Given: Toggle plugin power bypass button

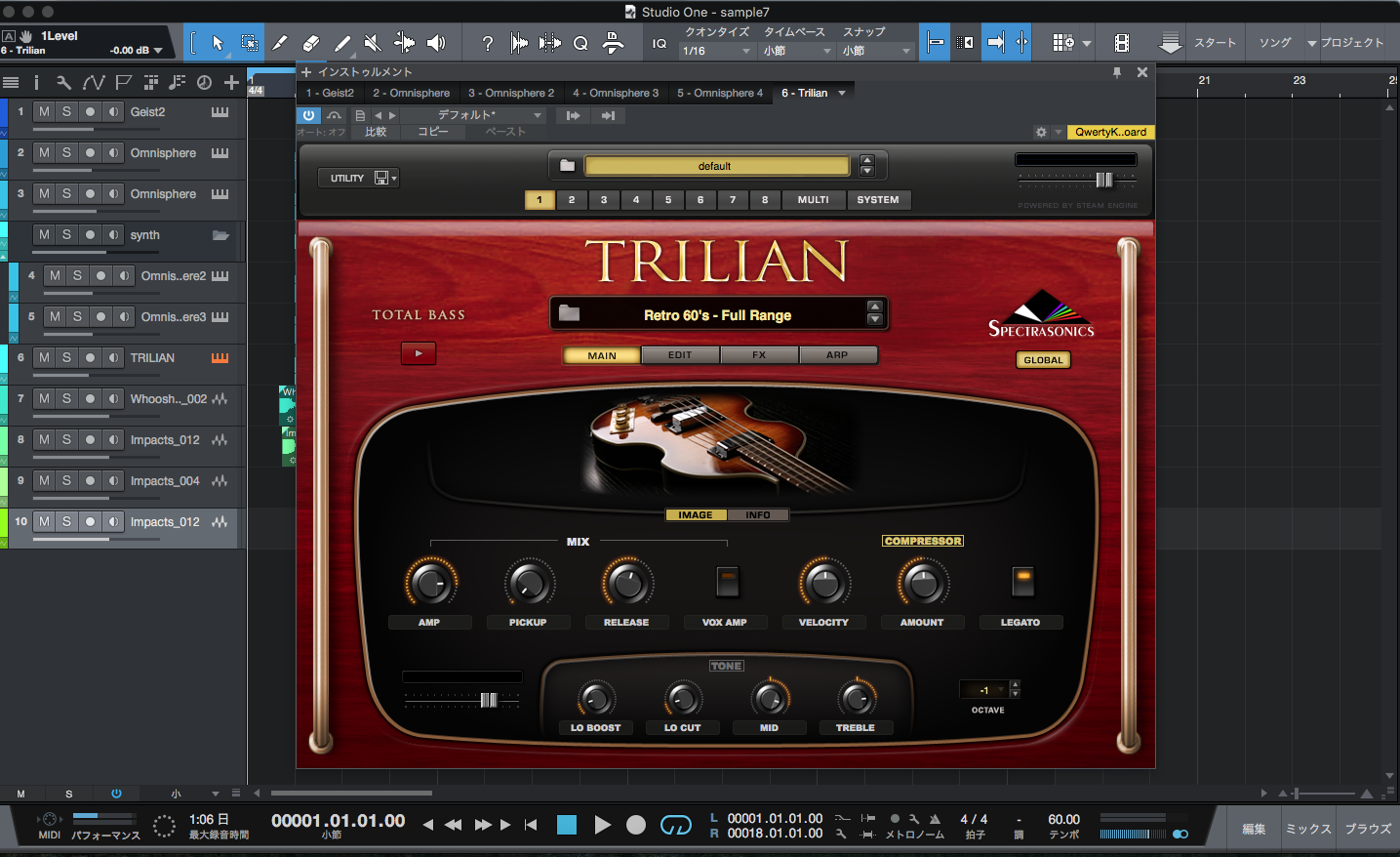Looking at the screenshot, I should 308,115.
